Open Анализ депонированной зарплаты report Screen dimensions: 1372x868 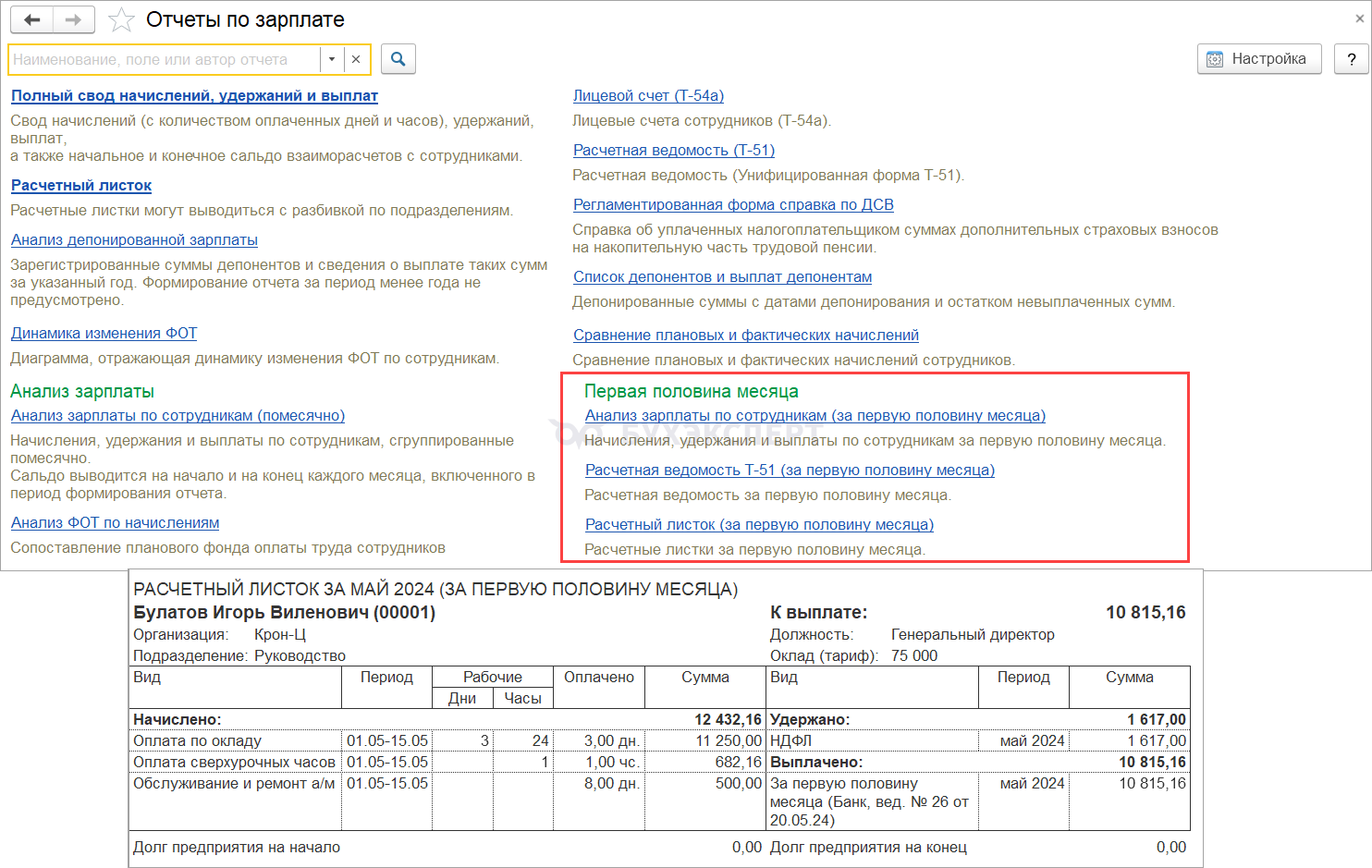point(134,239)
